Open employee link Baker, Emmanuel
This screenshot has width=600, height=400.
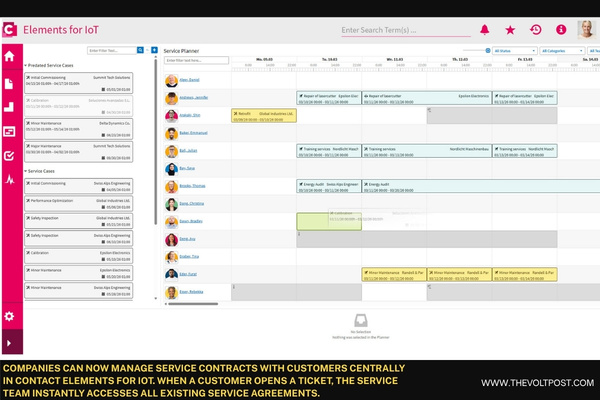[x=193, y=133]
